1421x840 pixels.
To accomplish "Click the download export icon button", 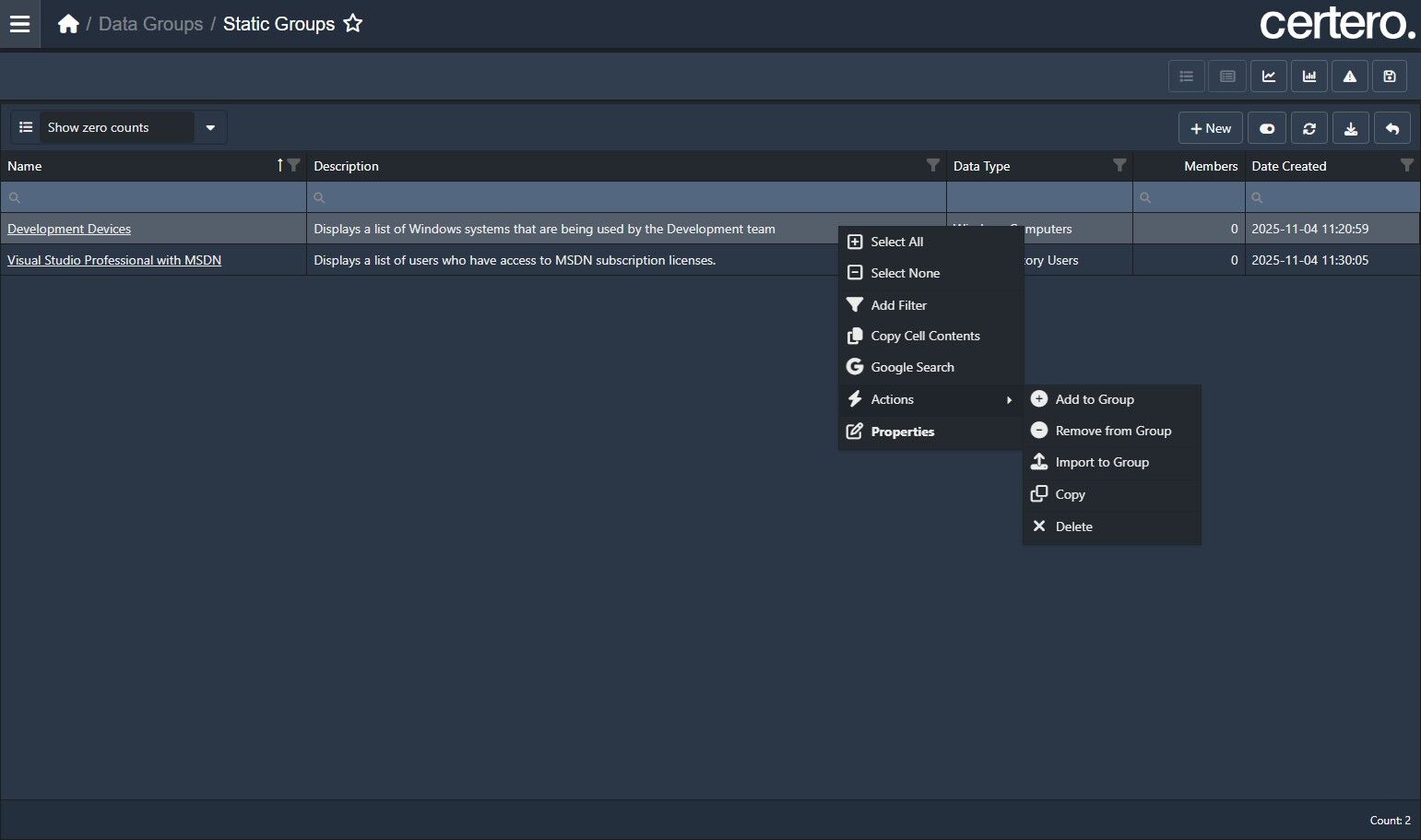I will (x=1351, y=128).
